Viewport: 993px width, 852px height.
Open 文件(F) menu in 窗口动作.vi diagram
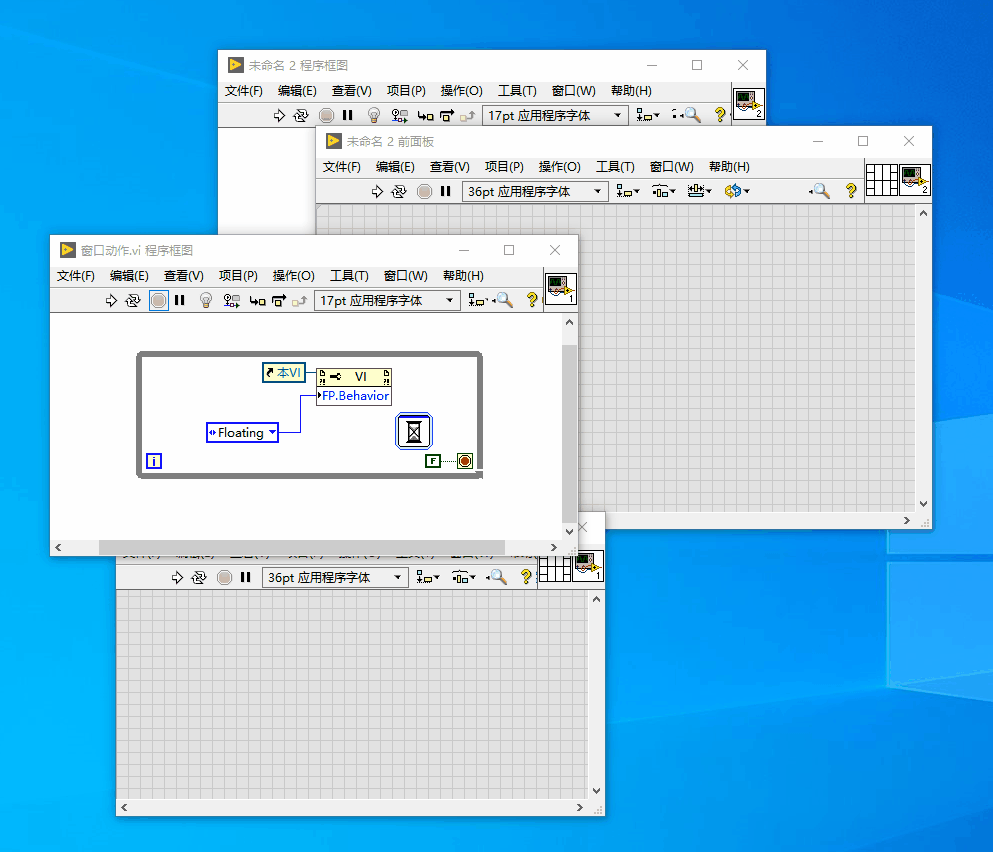coord(75,276)
